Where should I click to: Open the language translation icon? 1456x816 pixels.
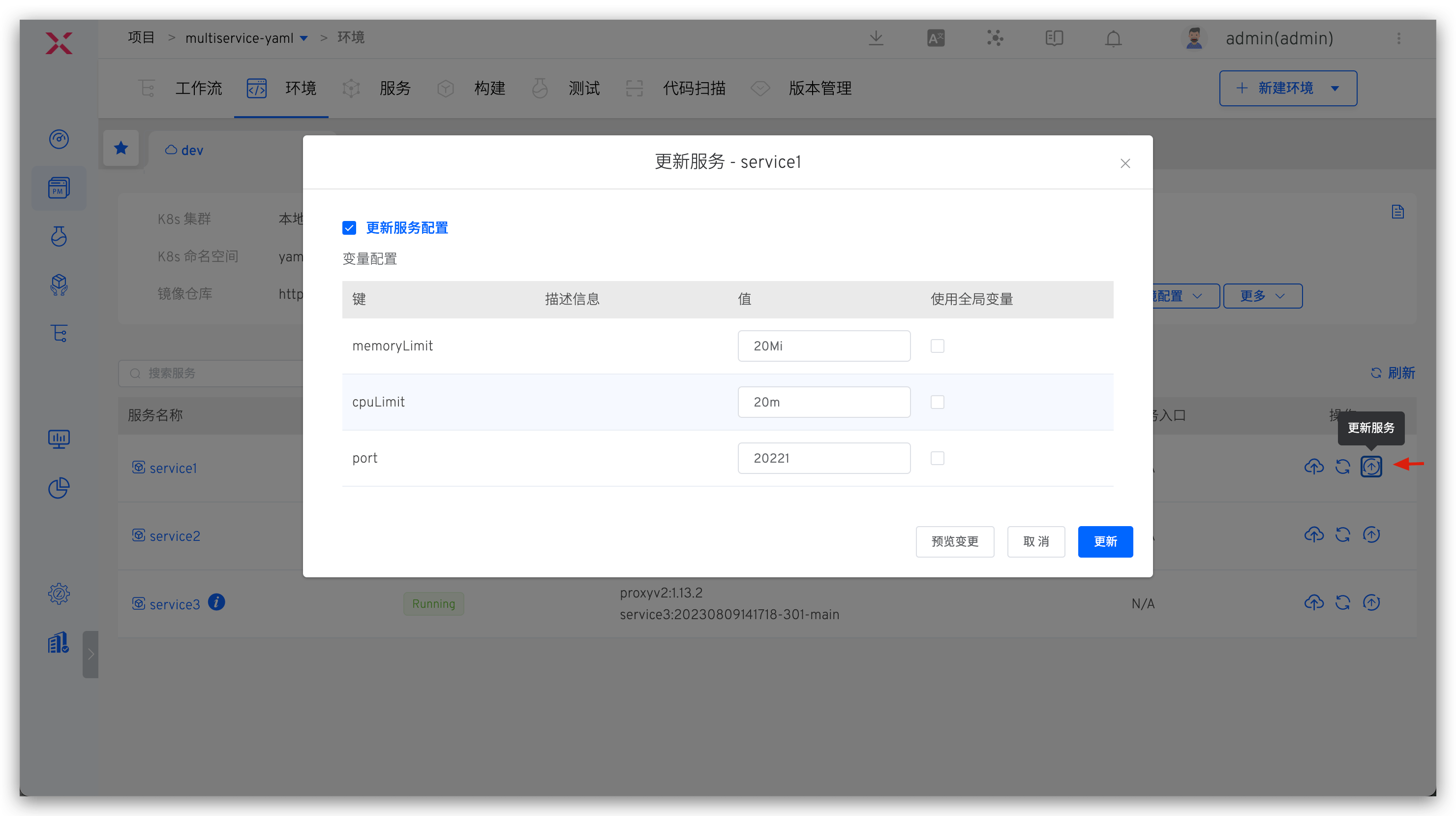[936, 38]
